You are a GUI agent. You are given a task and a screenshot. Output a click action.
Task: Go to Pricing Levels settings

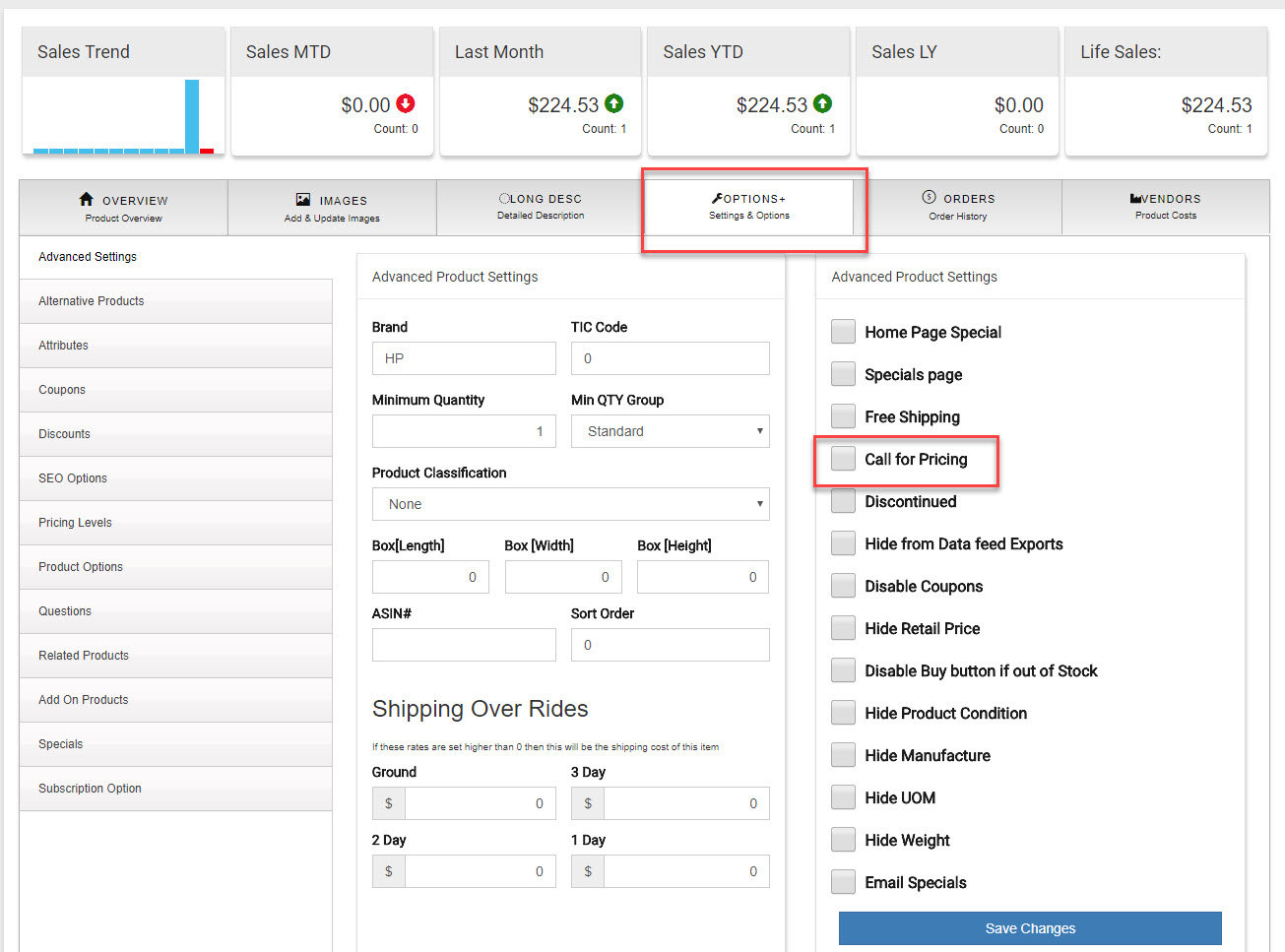75,523
